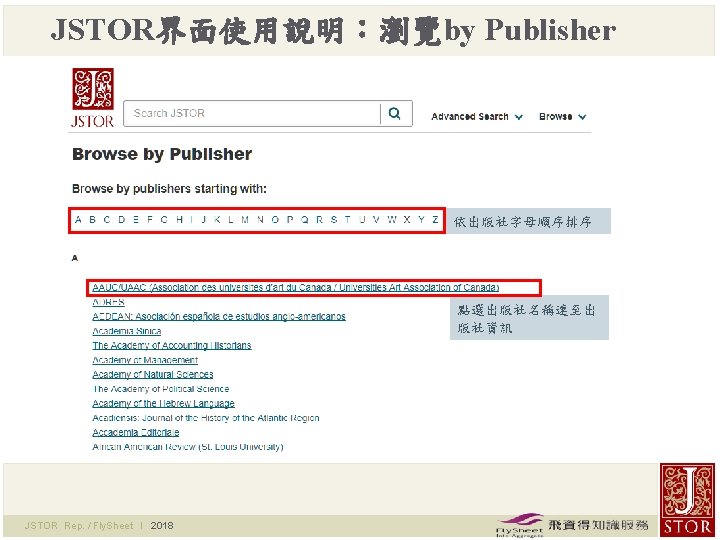Click into the Search JSTOR field
The width and height of the screenshot is (720, 540).
click(x=252, y=113)
